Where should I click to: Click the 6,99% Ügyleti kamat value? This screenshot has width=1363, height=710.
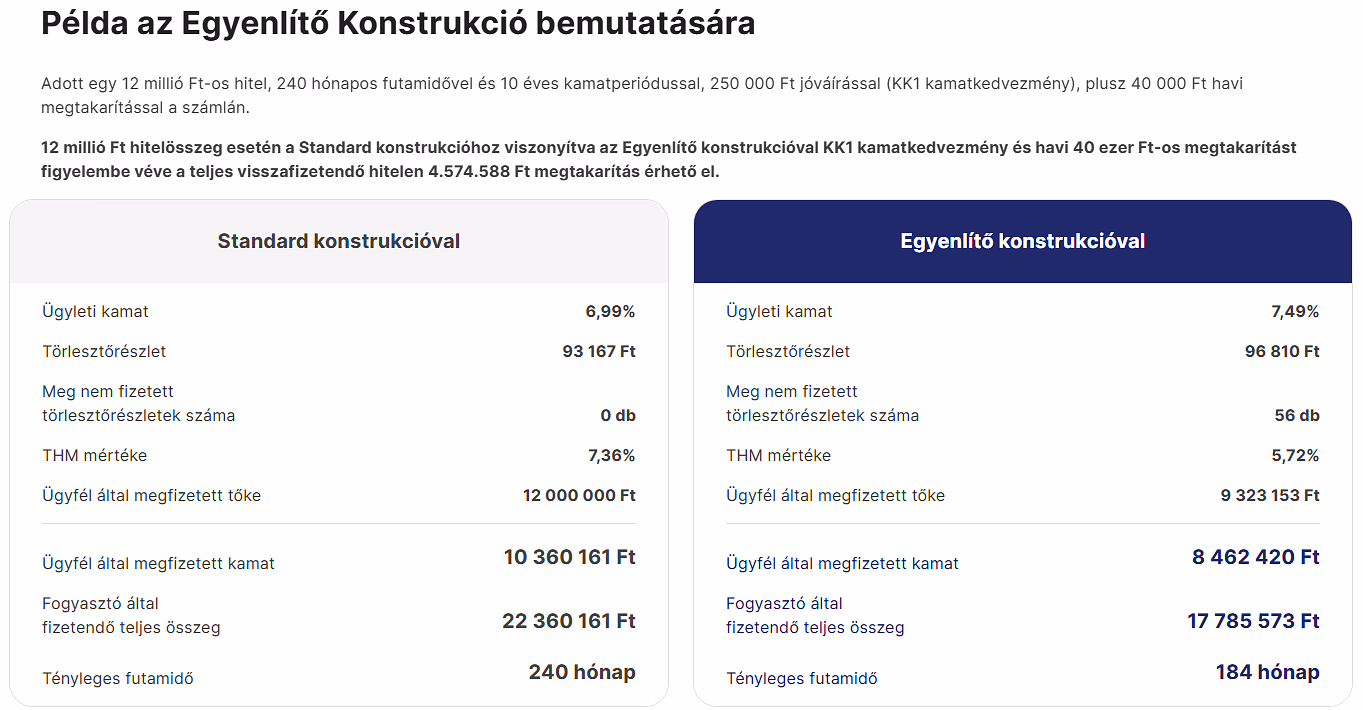coord(610,312)
